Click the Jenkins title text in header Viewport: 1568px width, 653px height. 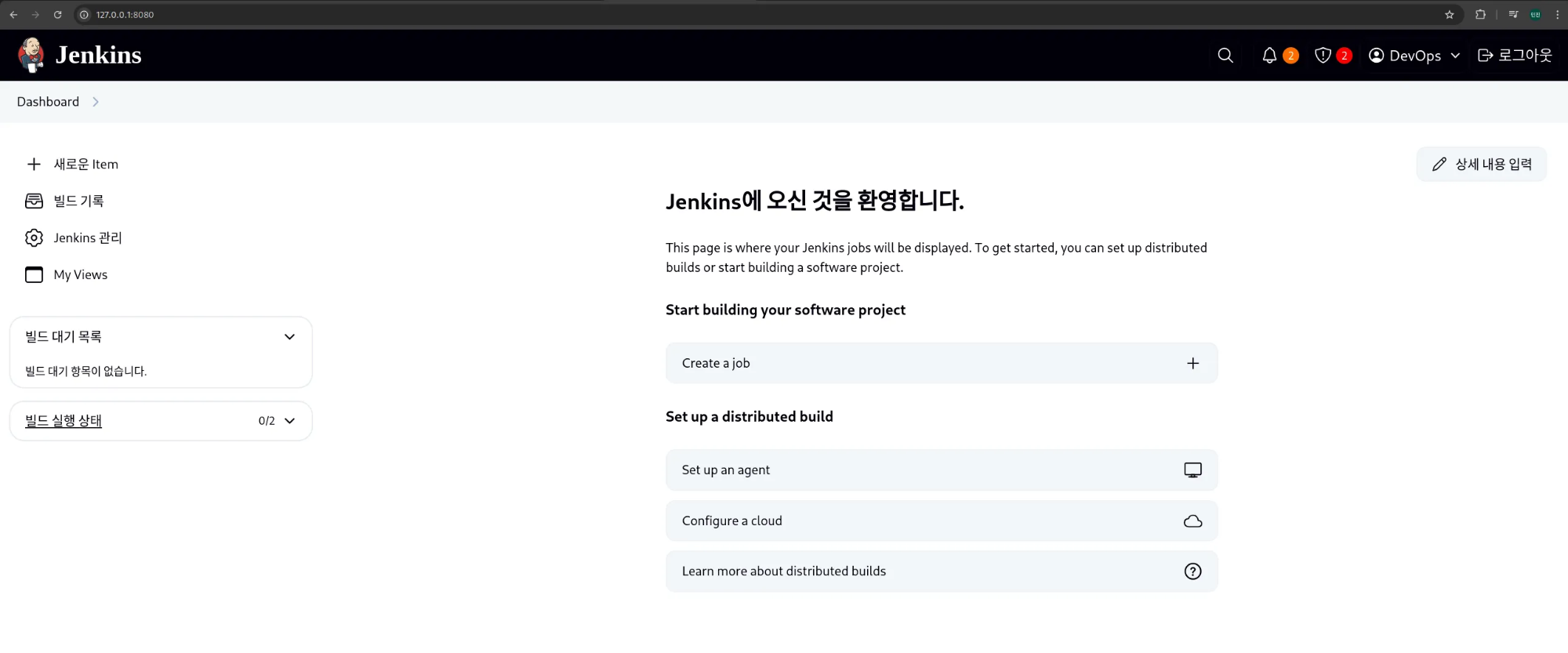pos(98,55)
